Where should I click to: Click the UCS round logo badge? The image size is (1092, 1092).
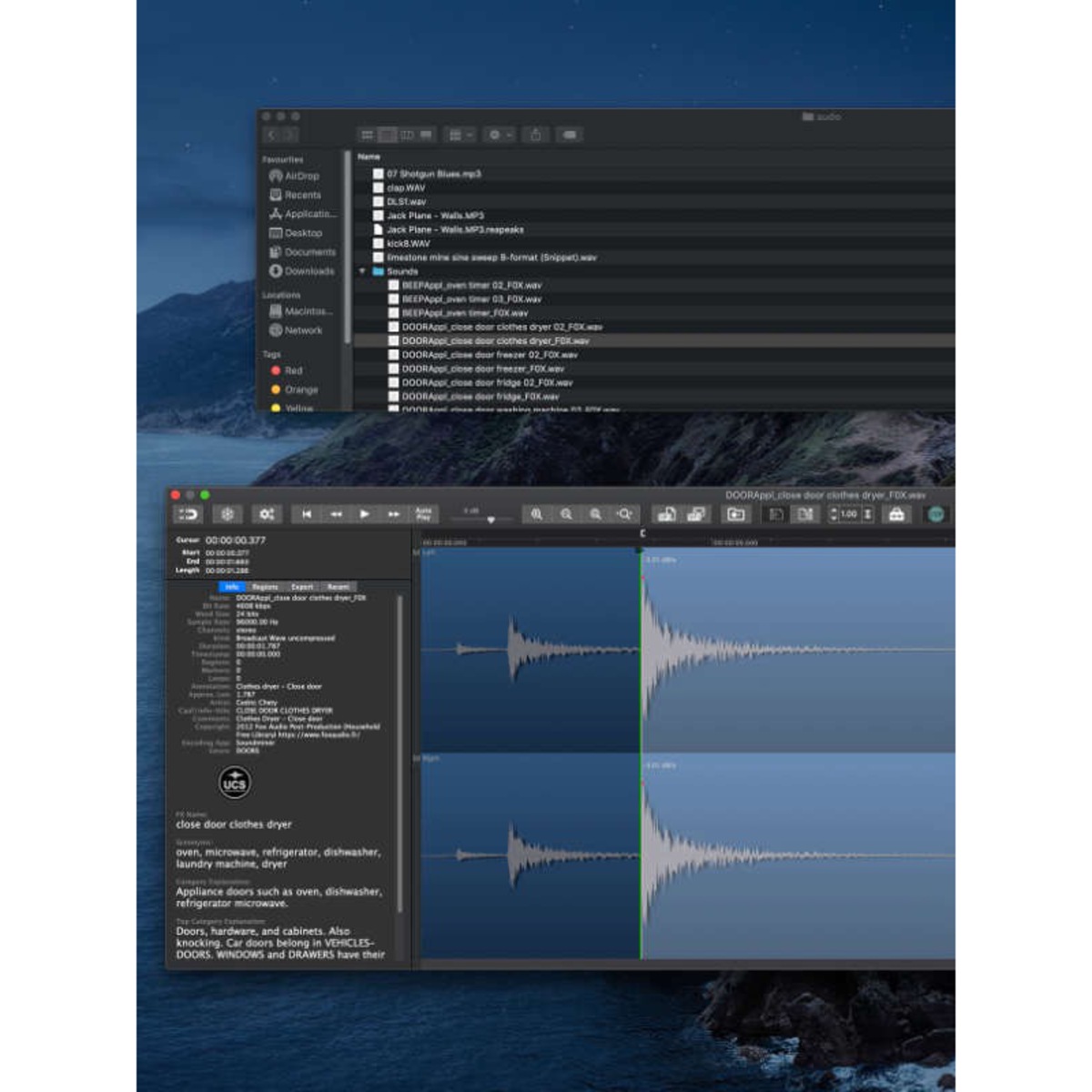235,783
